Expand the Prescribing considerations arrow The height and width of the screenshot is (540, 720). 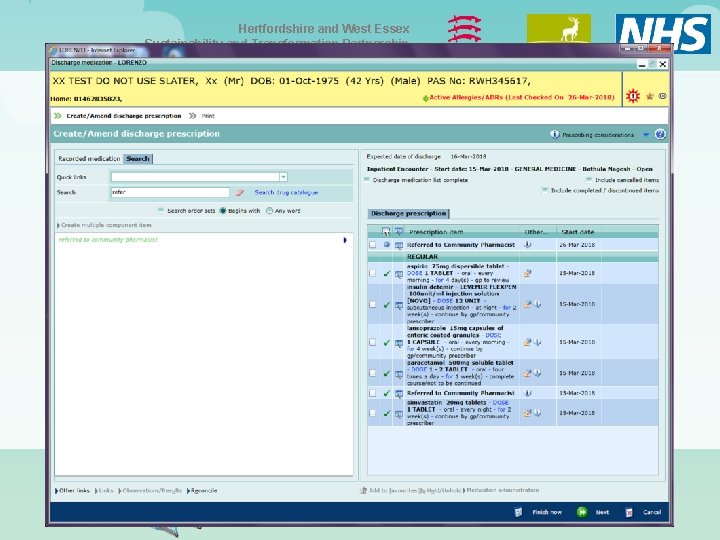tap(646, 135)
